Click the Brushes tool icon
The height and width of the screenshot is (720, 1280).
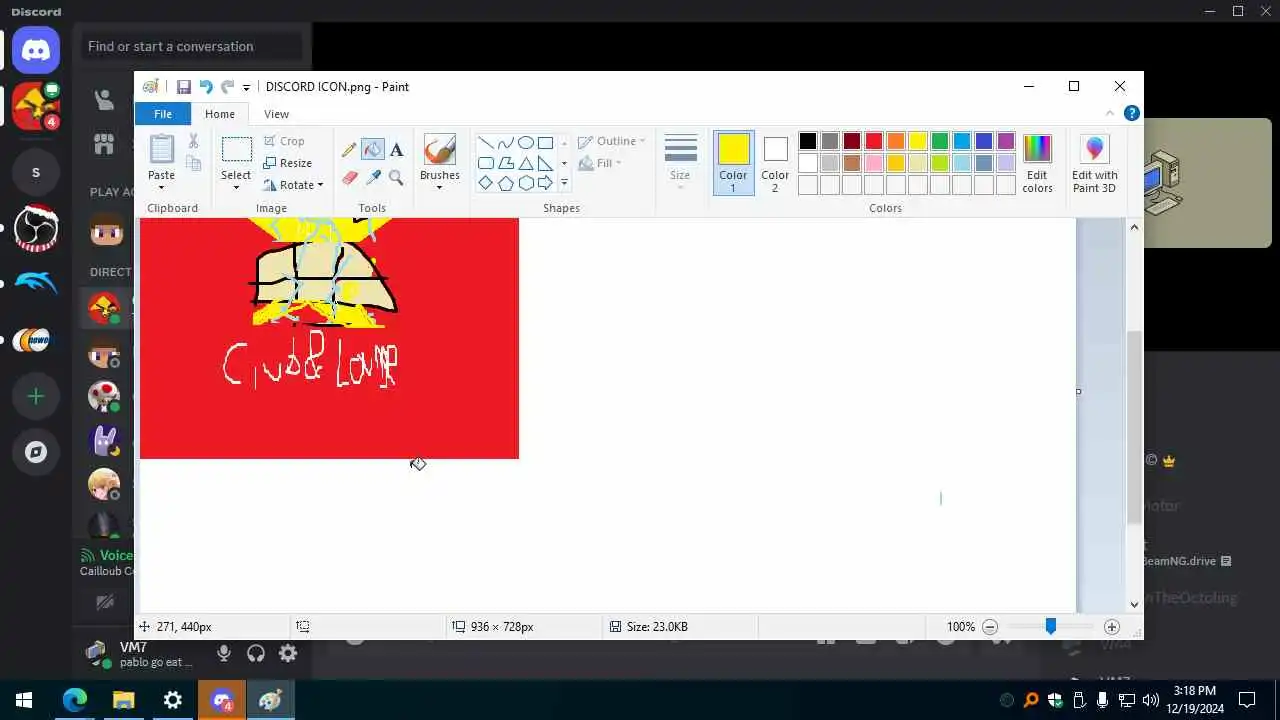click(x=439, y=150)
